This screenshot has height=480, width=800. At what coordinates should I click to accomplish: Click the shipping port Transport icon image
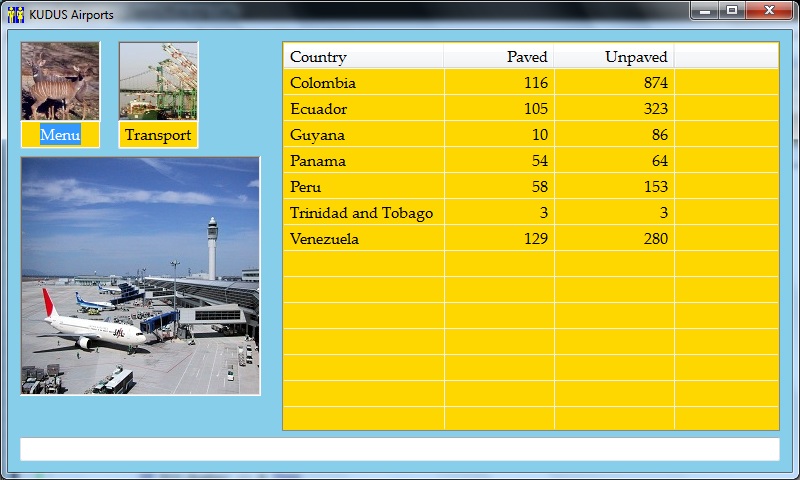tap(158, 81)
